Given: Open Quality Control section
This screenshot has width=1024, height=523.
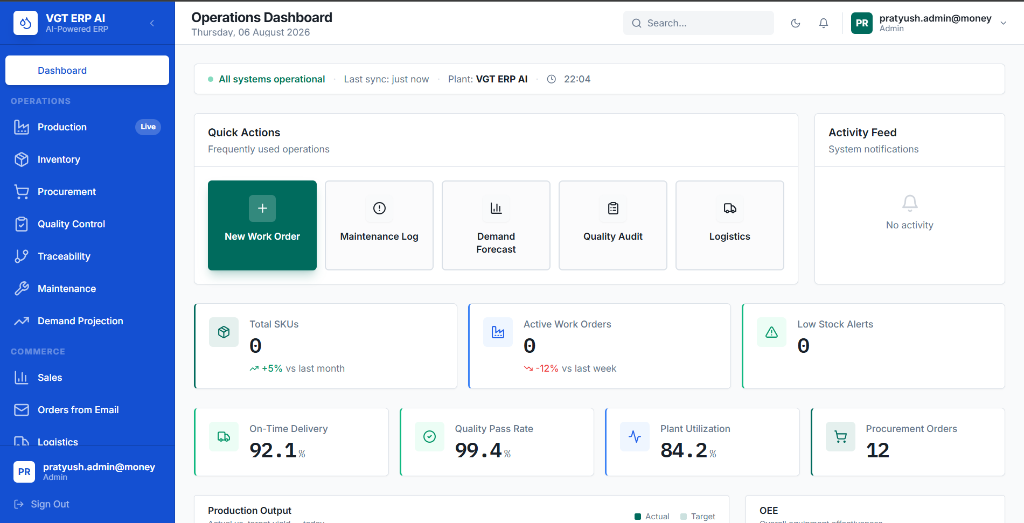Looking at the screenshot, I should (x=87, y=224).
